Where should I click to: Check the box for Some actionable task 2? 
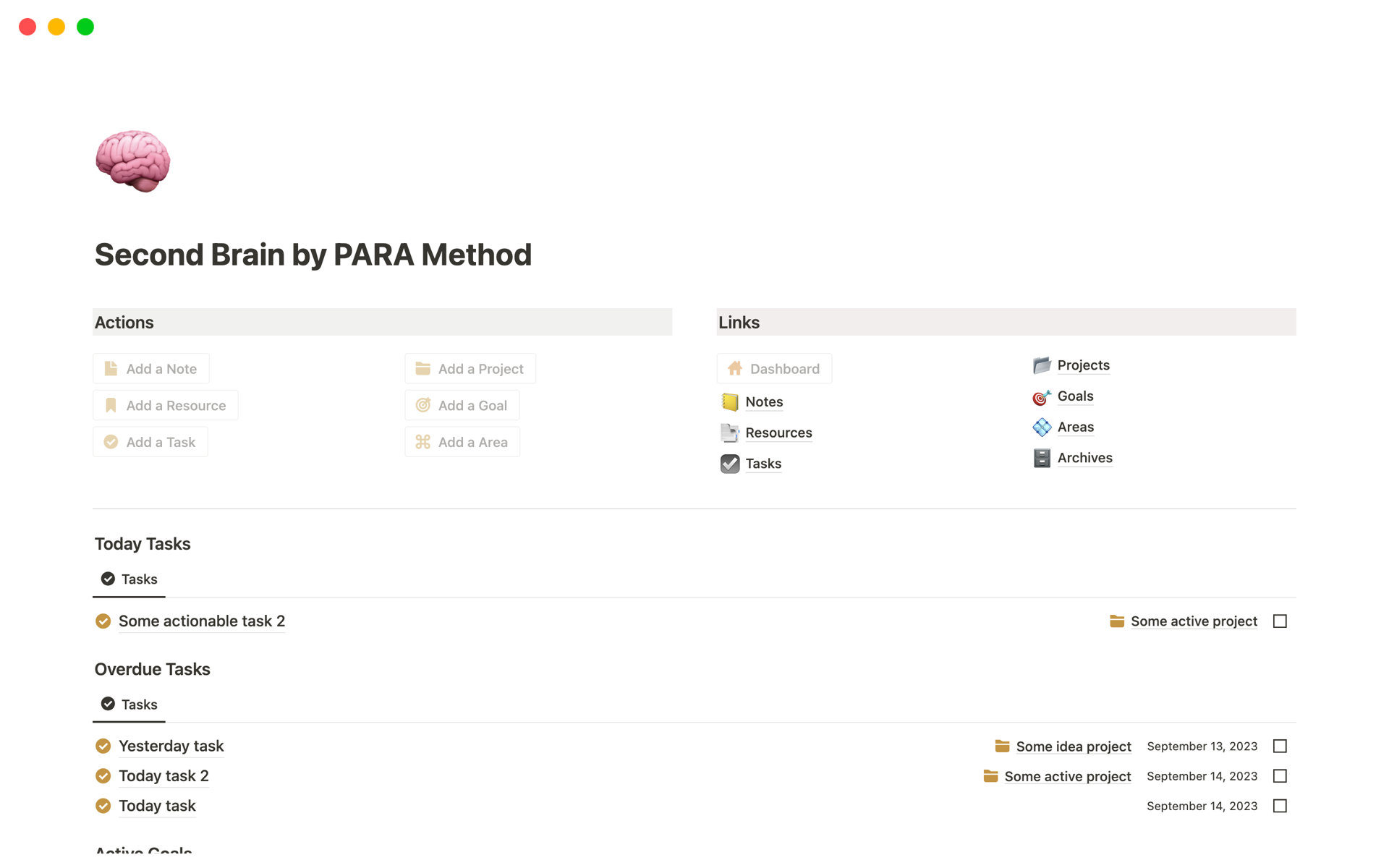click(1280, 621)
